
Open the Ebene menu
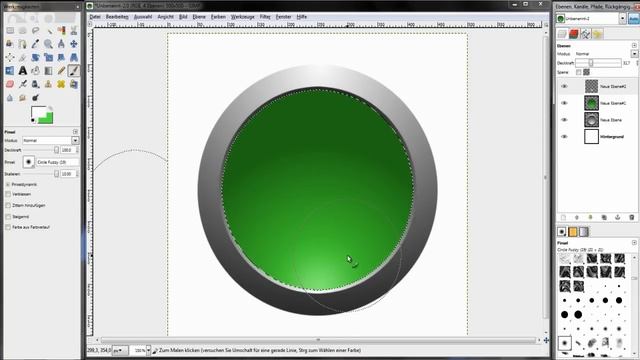coord(199,17)
